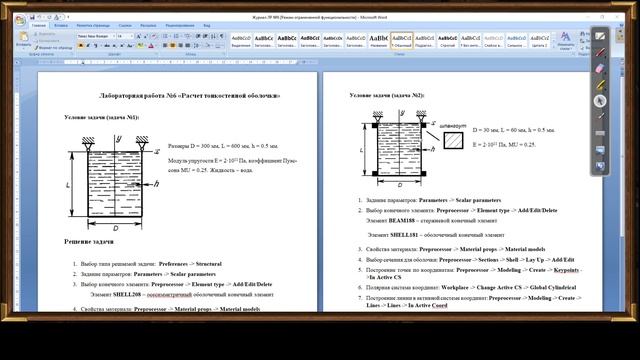Increase font size with grow button
This screenshot has height=360, width=640.
(138, 36)
